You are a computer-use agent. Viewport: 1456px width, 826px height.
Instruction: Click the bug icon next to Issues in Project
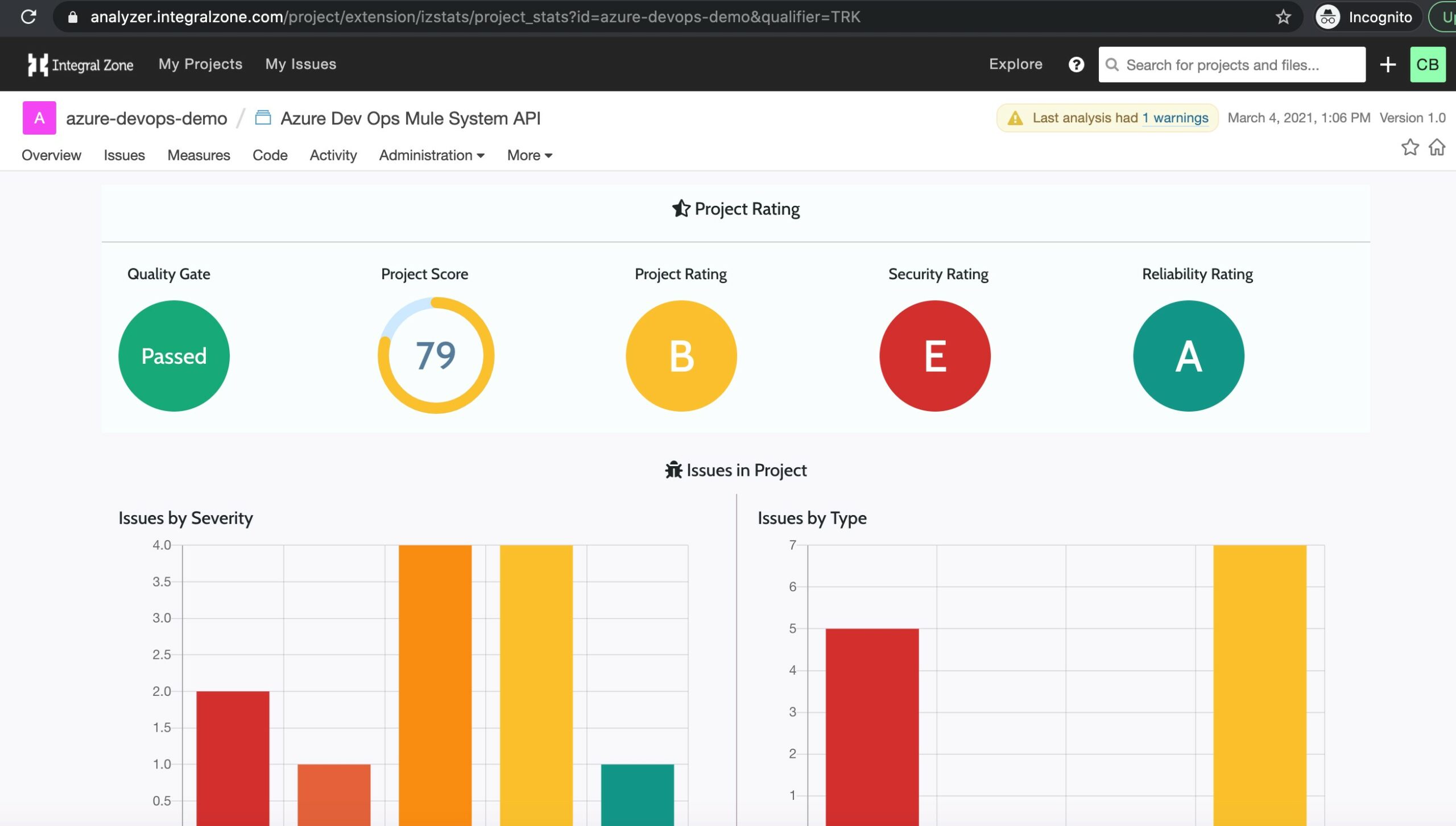click(673, 470)
